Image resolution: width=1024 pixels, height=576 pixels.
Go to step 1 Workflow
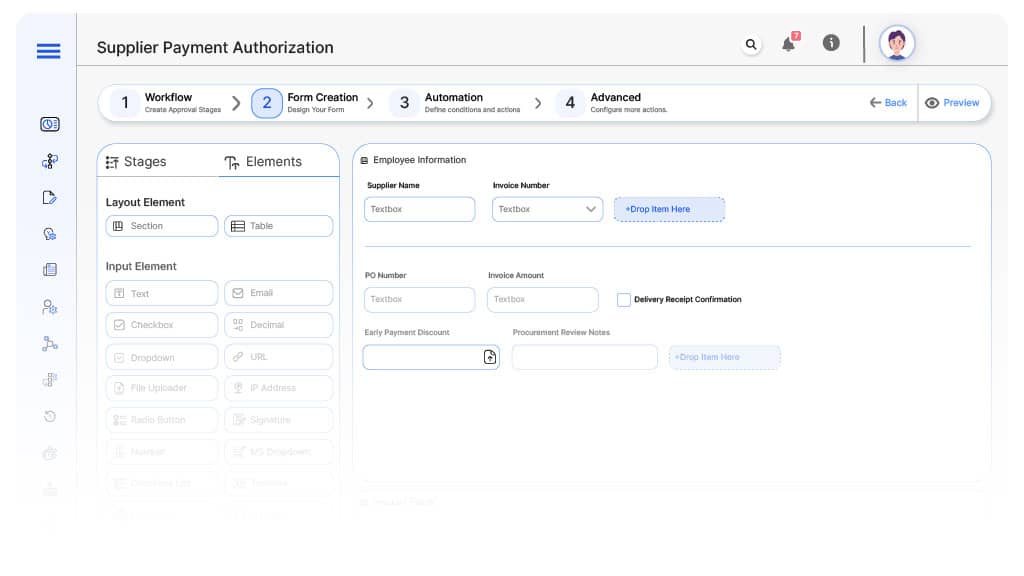point(167,103)
